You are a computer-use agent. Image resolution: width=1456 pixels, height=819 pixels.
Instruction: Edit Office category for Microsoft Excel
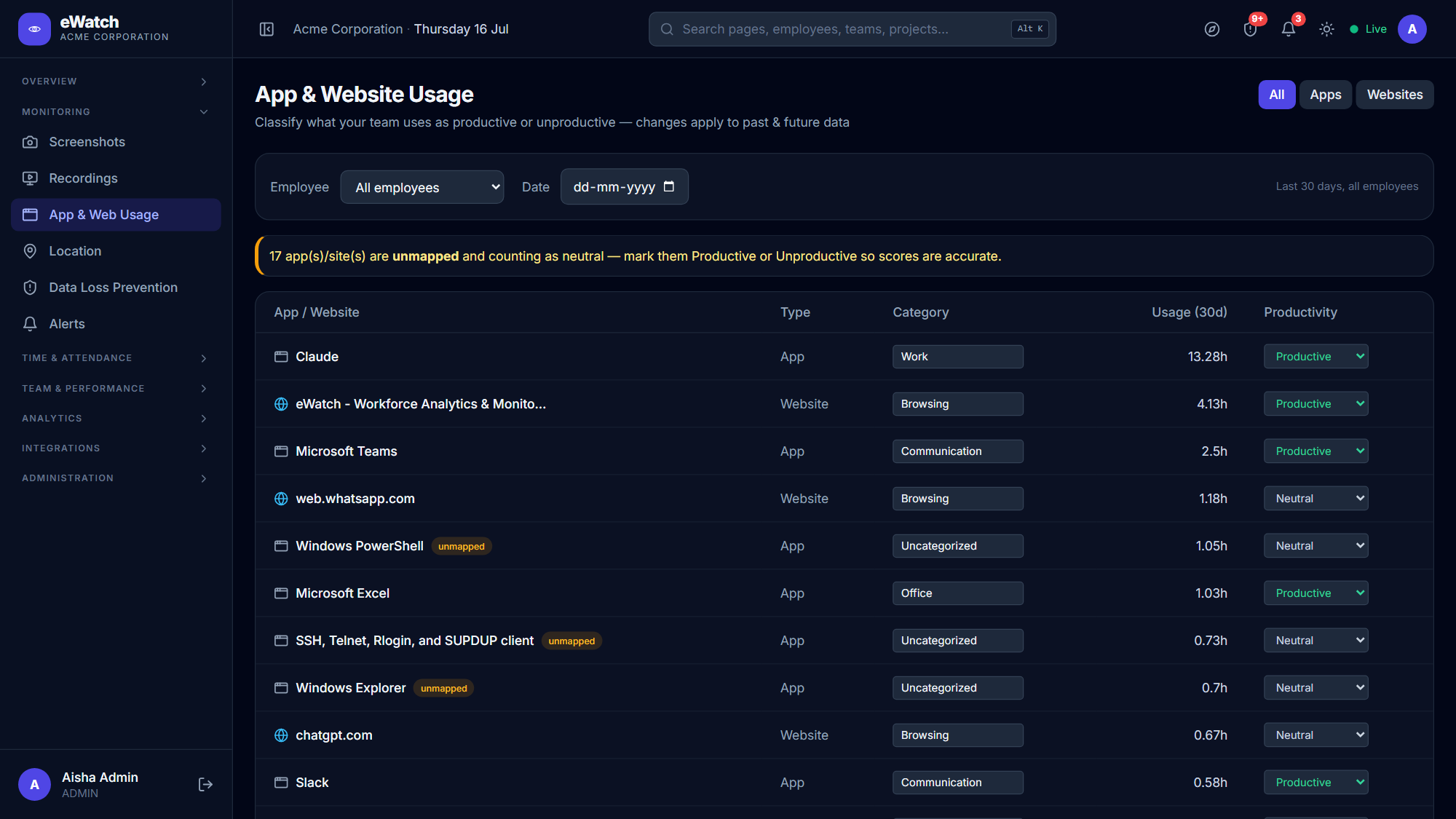tap(958, 593)
